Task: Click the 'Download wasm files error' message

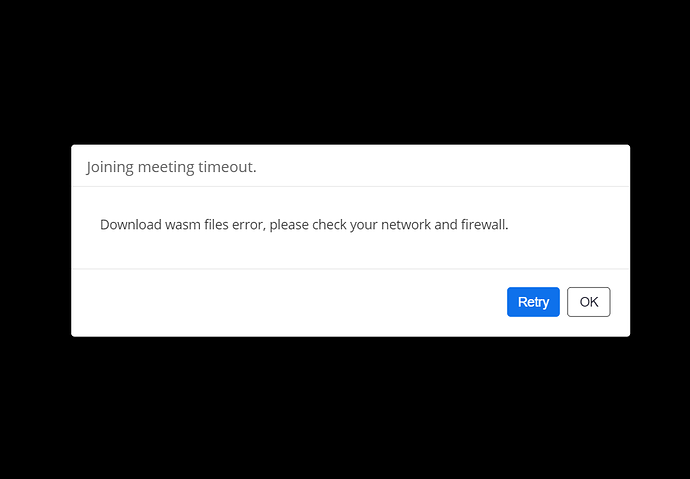Action: click(x=303, y=225)
